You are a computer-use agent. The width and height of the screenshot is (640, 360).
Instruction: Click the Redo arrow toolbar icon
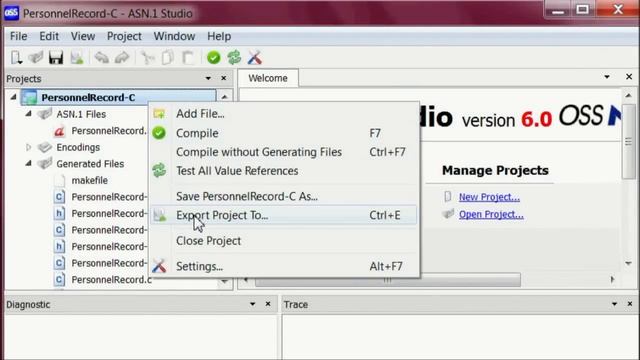tap(122, 58)
